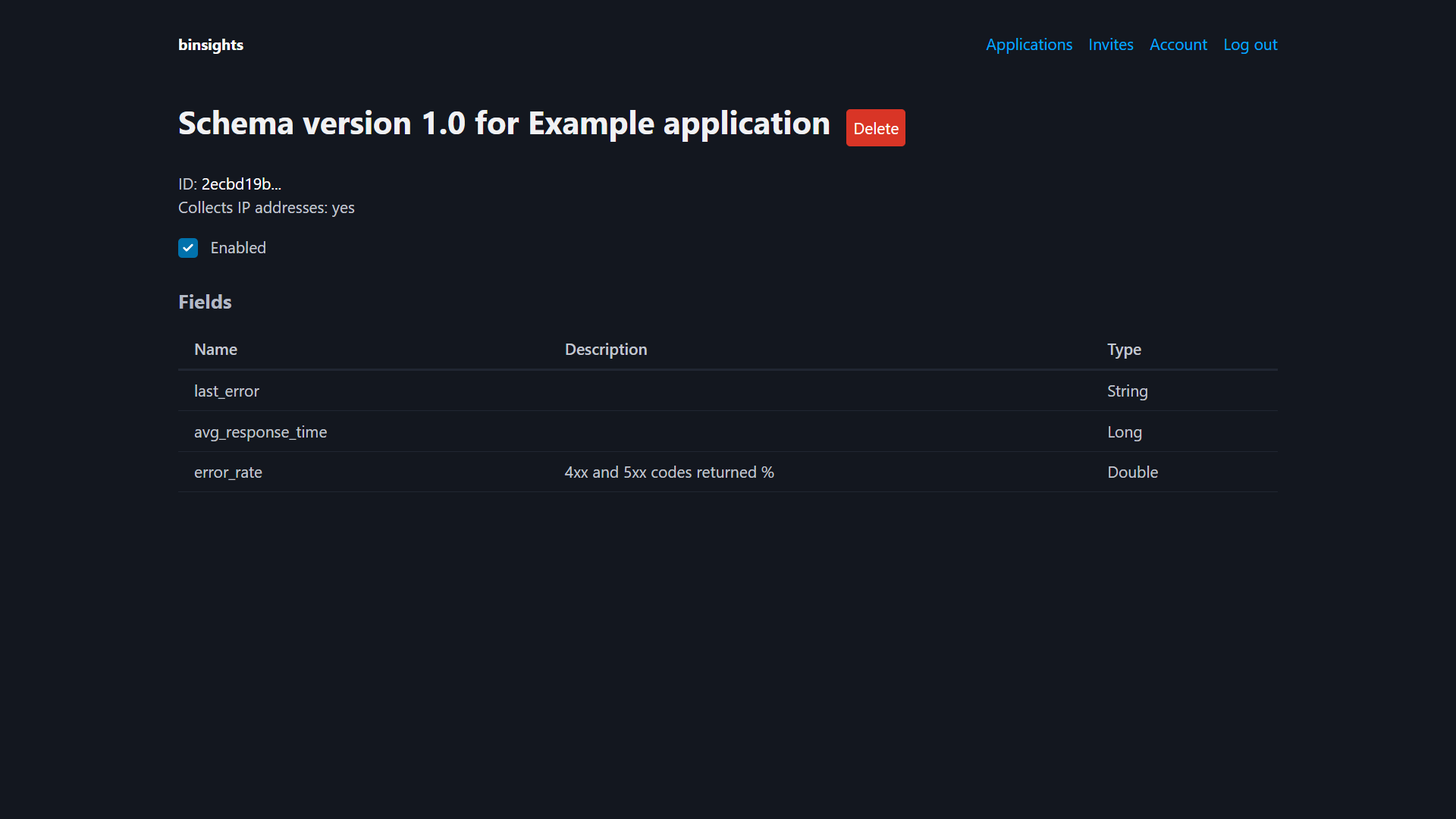Image resolution: width=1456 pixels, height=819 pixels.
Task: Click the blue checkmark next to Enabled
Action: pos(187,247)
